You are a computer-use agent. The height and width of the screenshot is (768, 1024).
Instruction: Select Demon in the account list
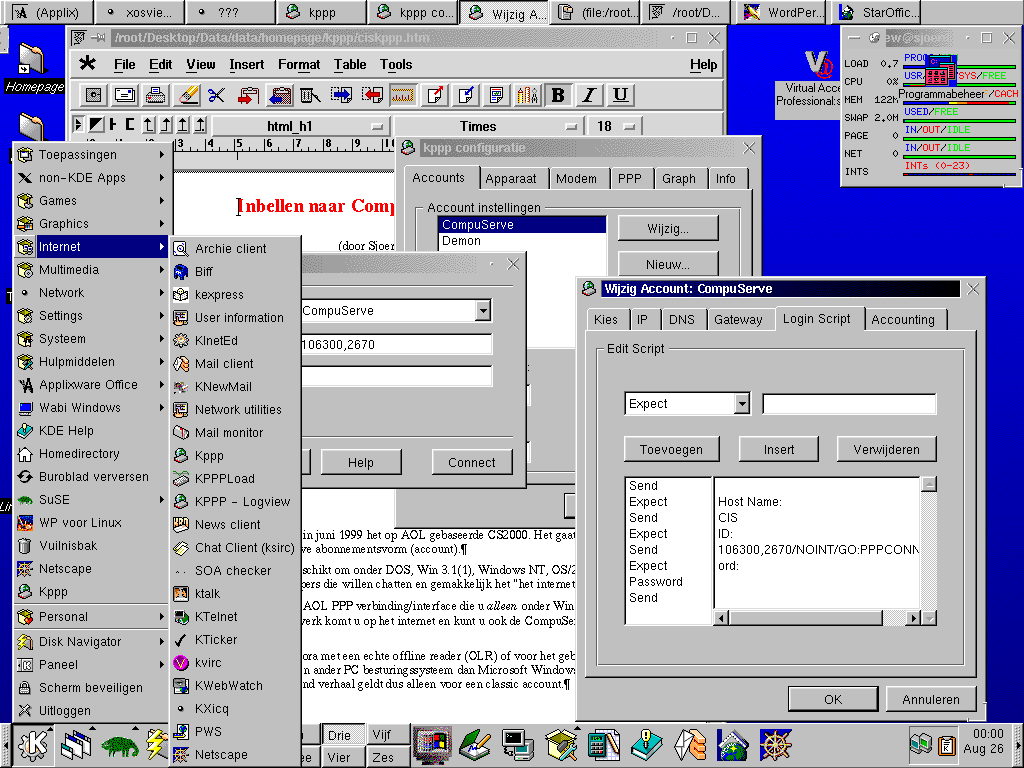coord(521,241)
